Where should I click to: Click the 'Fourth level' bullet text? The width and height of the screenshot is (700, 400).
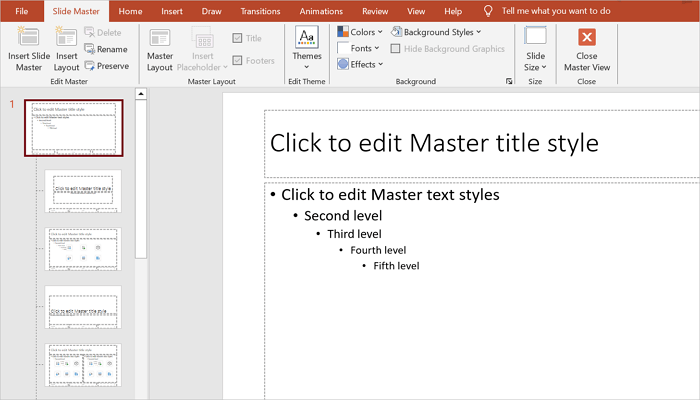pos(378,250)
